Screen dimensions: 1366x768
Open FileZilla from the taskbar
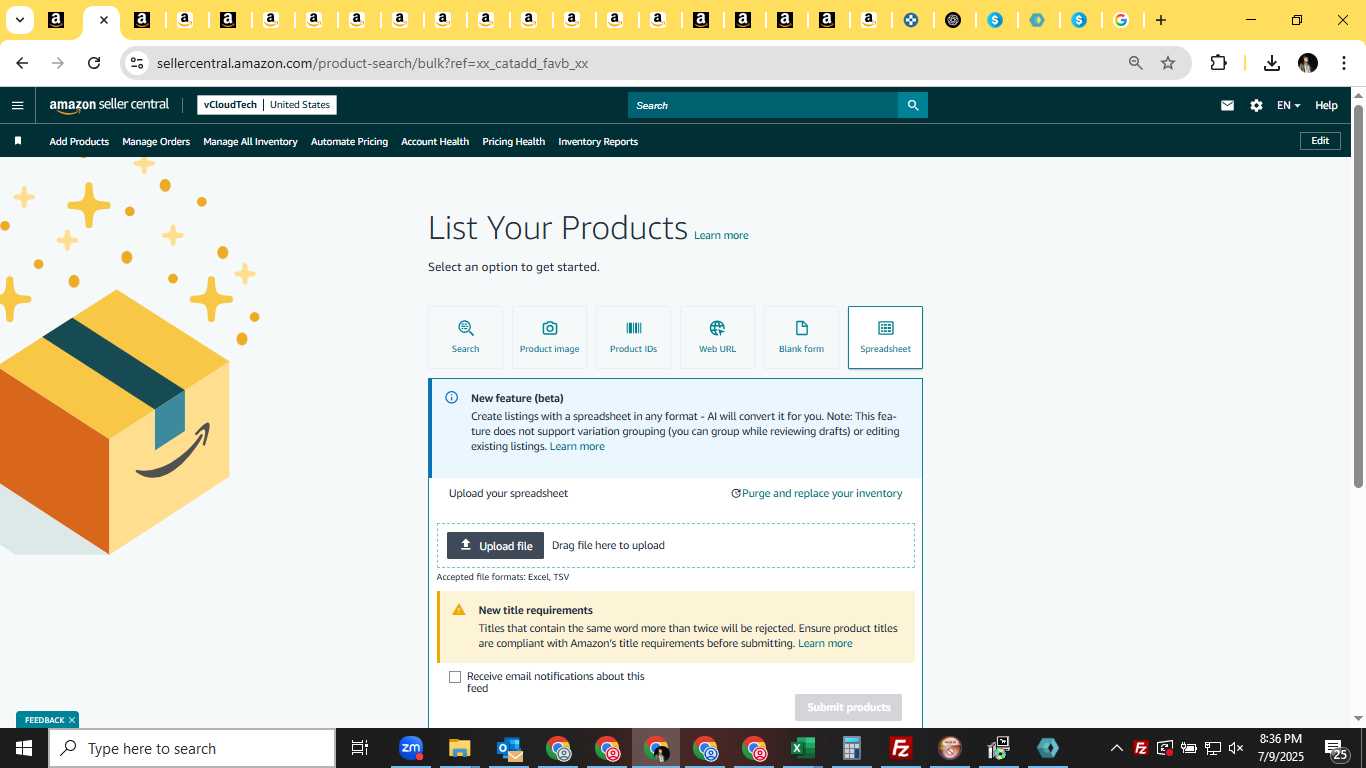pos(901,748)
